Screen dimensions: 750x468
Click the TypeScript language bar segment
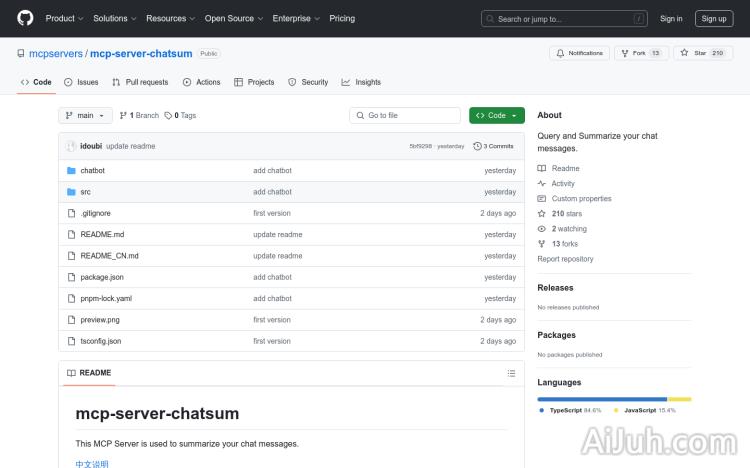tap(601, 399)
